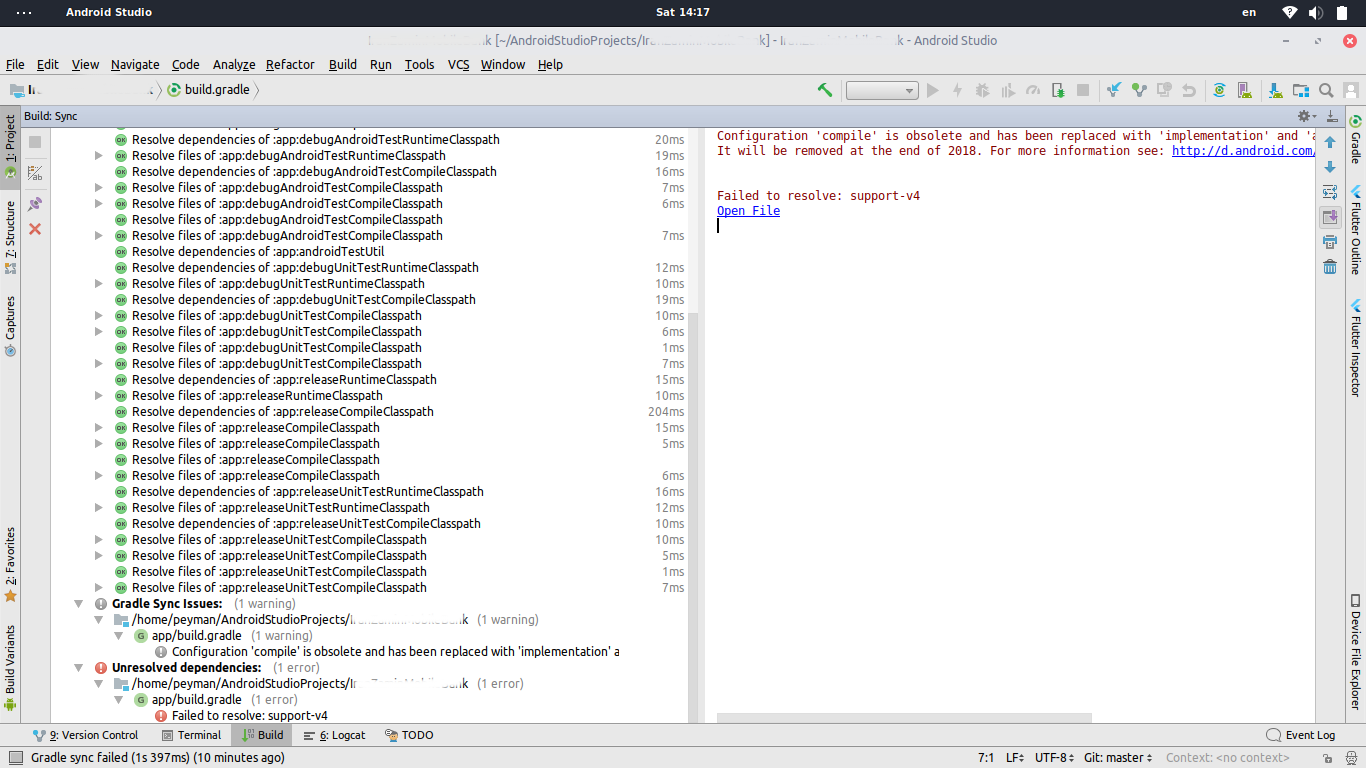Open the Event Log button
Image resolution: width=1366 pixels, height=768 pixels.
(x=1300, y=735)
